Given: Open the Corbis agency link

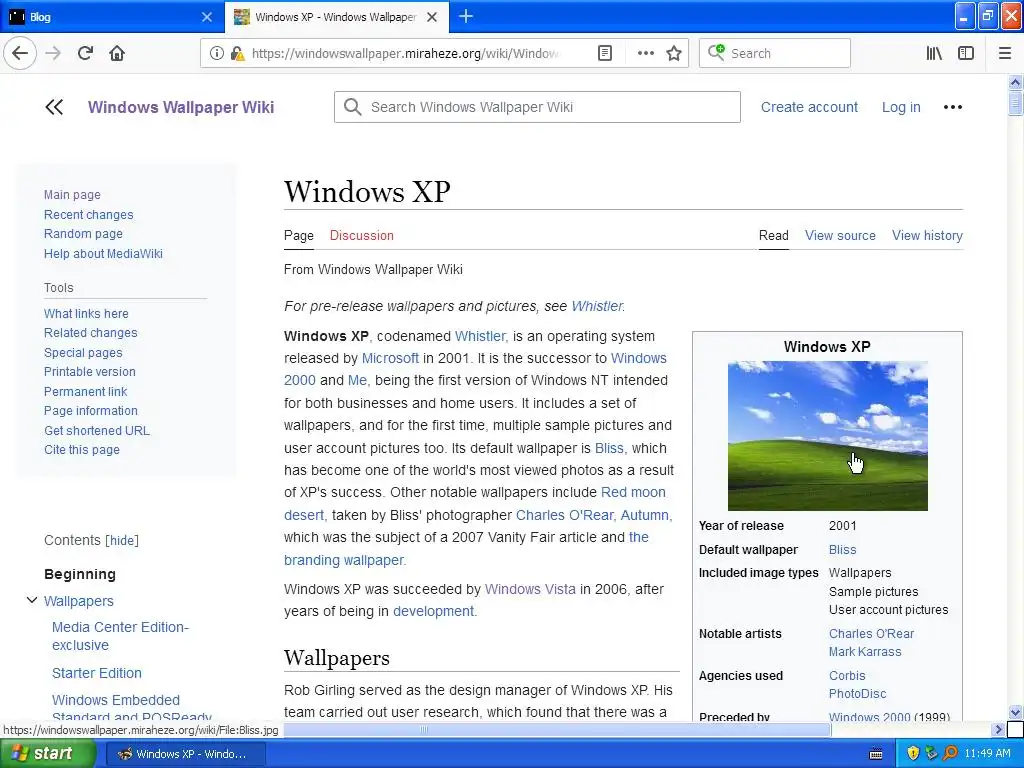Looking at the screenshot, I should (x=847, y=676).
